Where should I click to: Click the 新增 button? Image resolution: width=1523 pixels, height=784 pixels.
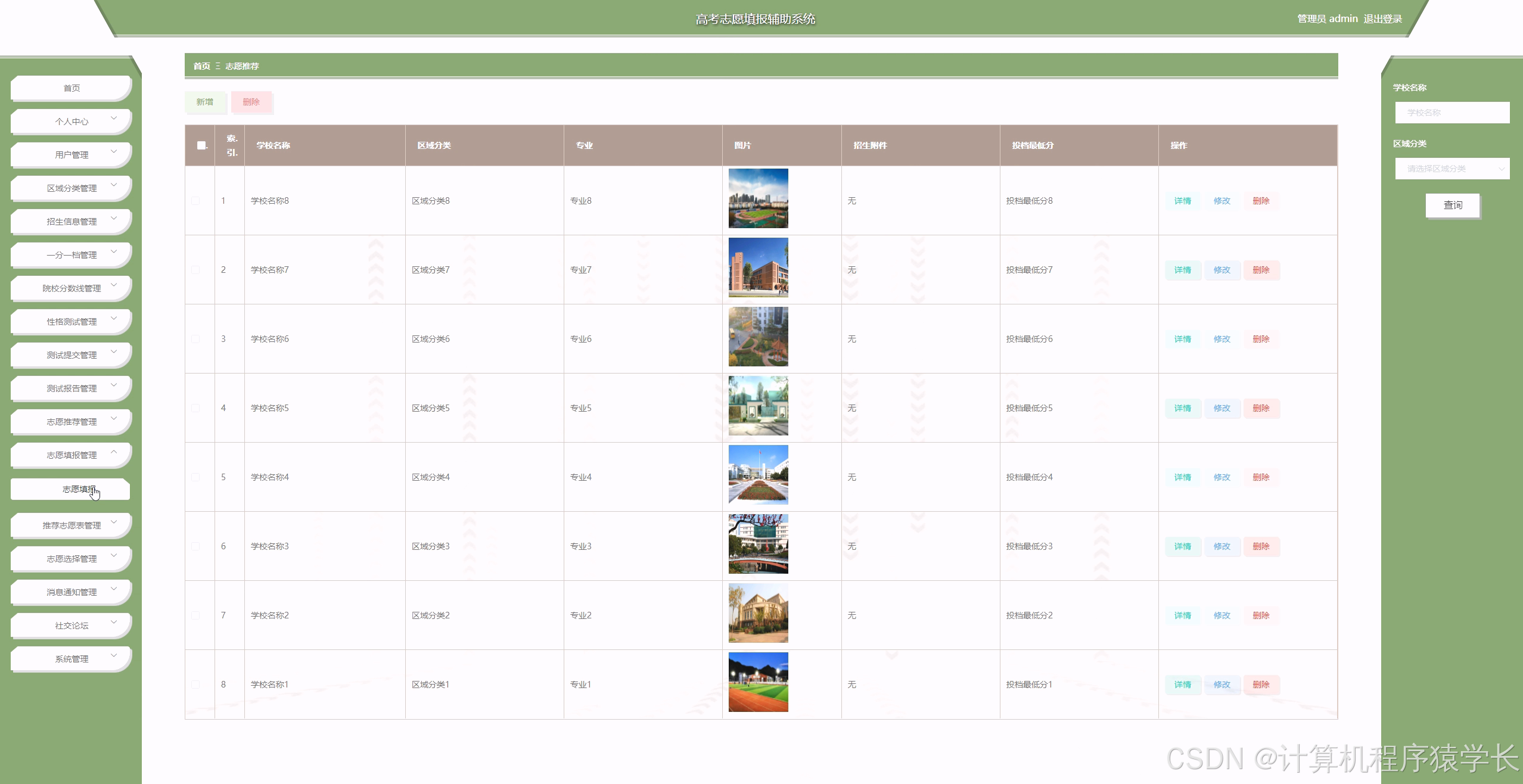tap(205, 102)
